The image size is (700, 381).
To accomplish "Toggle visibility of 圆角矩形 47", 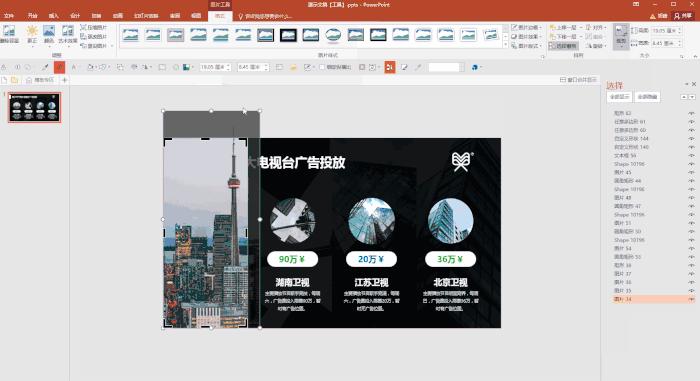I will [x=691, y=206].
